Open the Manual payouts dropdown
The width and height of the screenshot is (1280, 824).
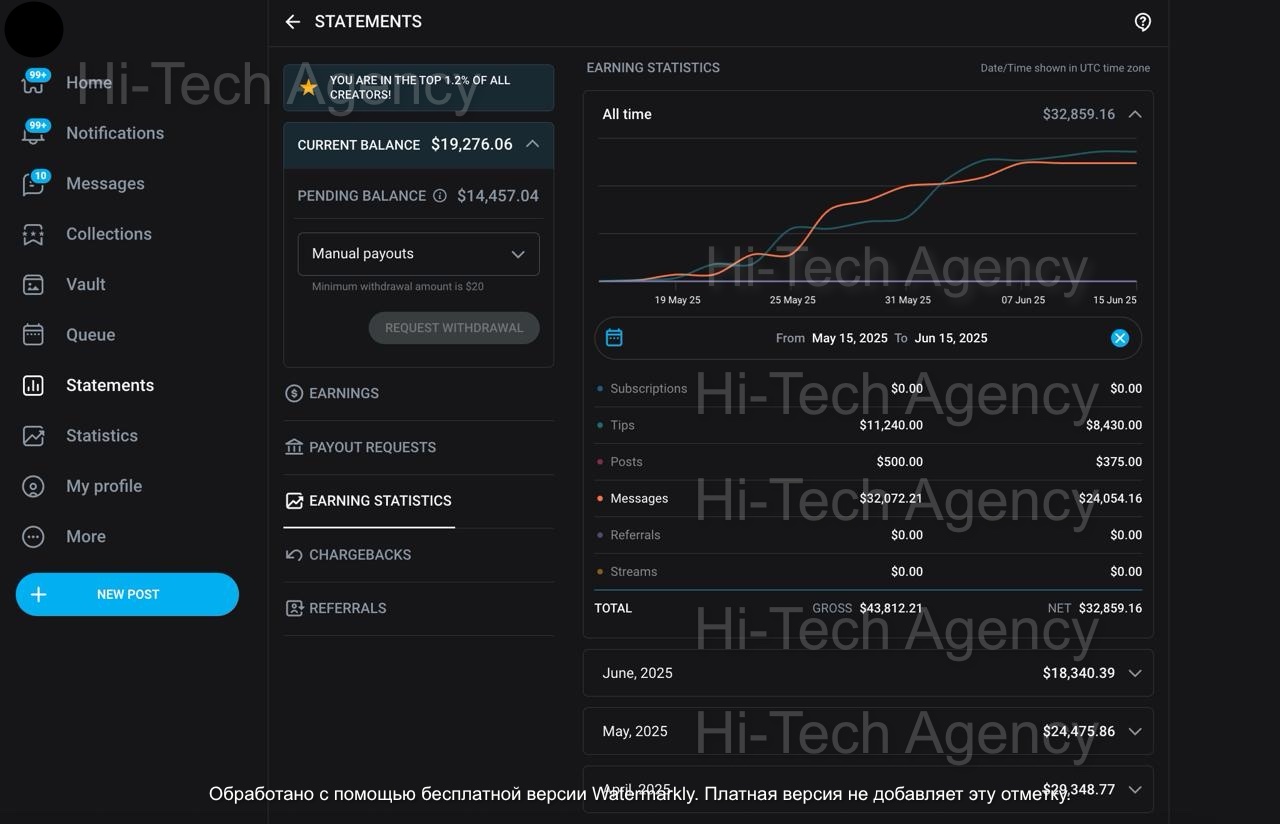pos(419,254)
